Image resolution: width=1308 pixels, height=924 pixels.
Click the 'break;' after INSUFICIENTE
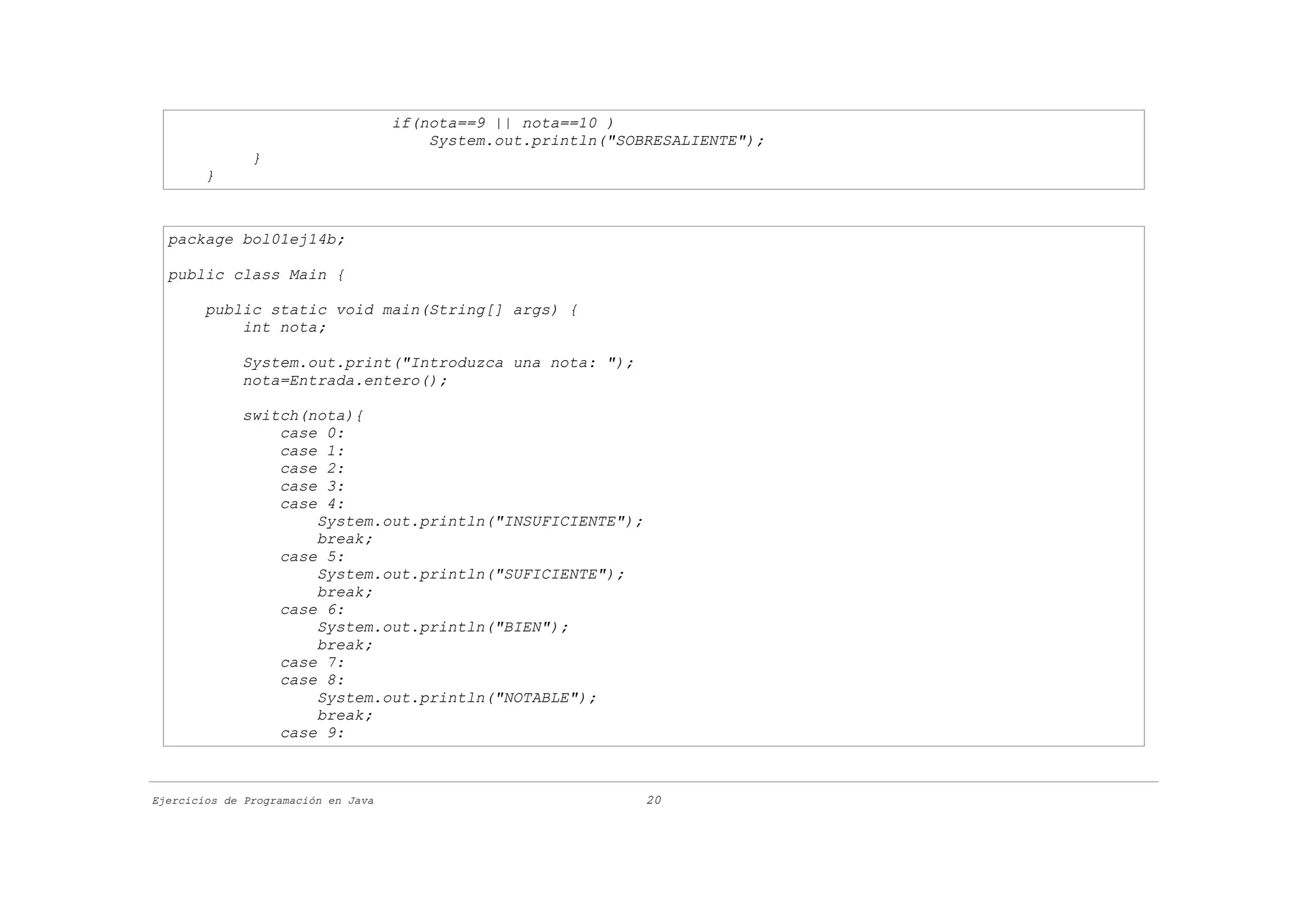[x=345, y=539]
